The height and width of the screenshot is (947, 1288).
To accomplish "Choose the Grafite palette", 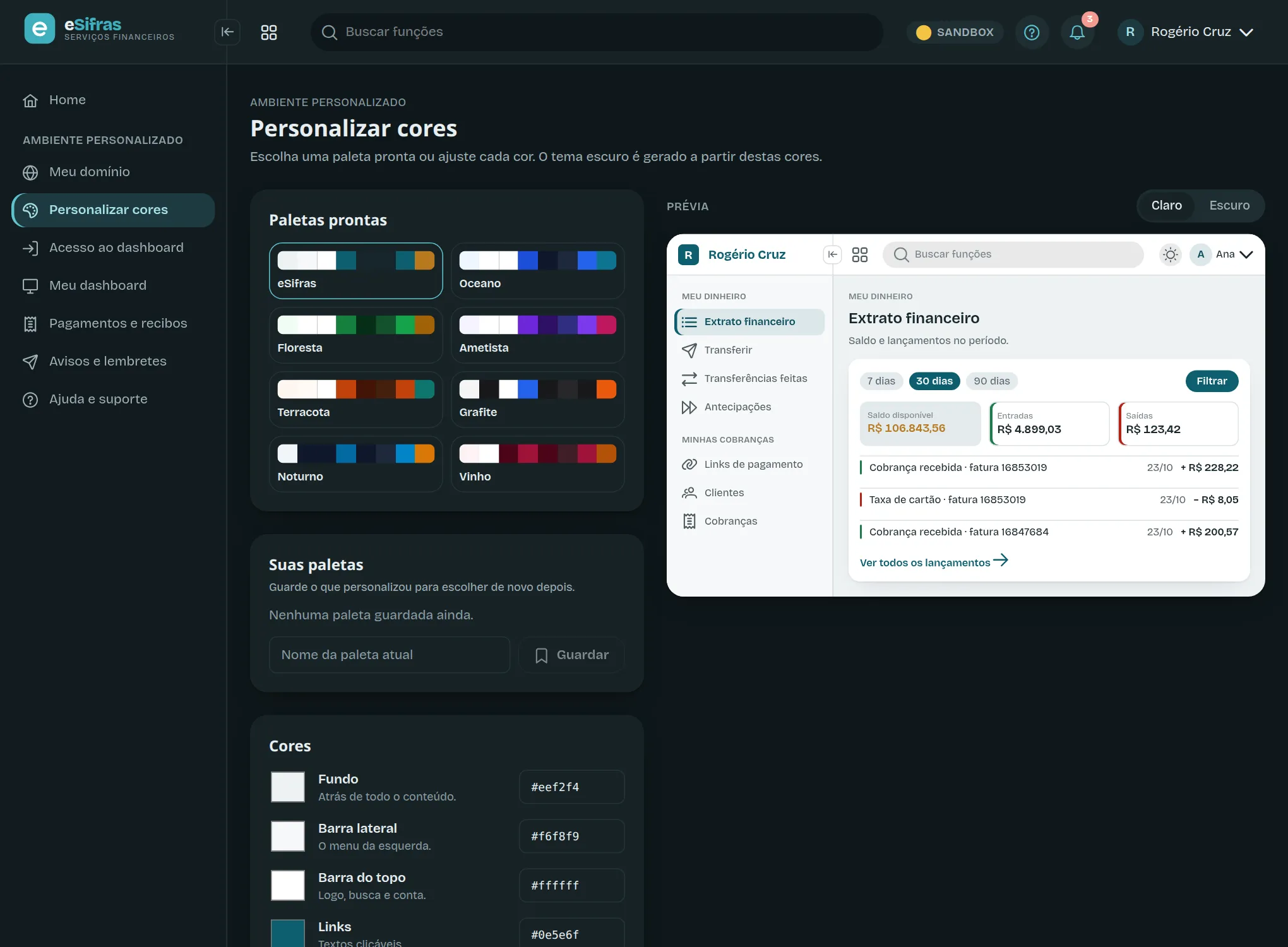I will (x=538, y=400).
